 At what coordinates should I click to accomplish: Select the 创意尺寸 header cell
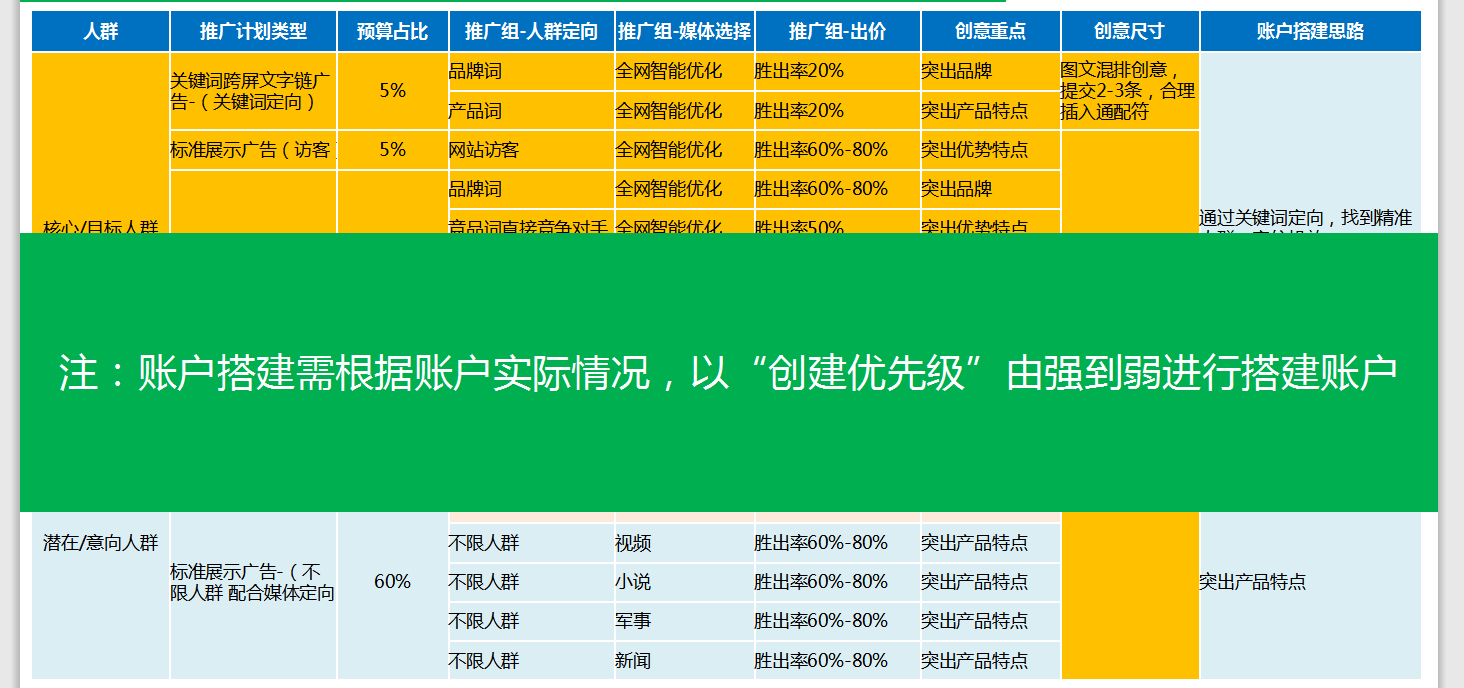1130,31
